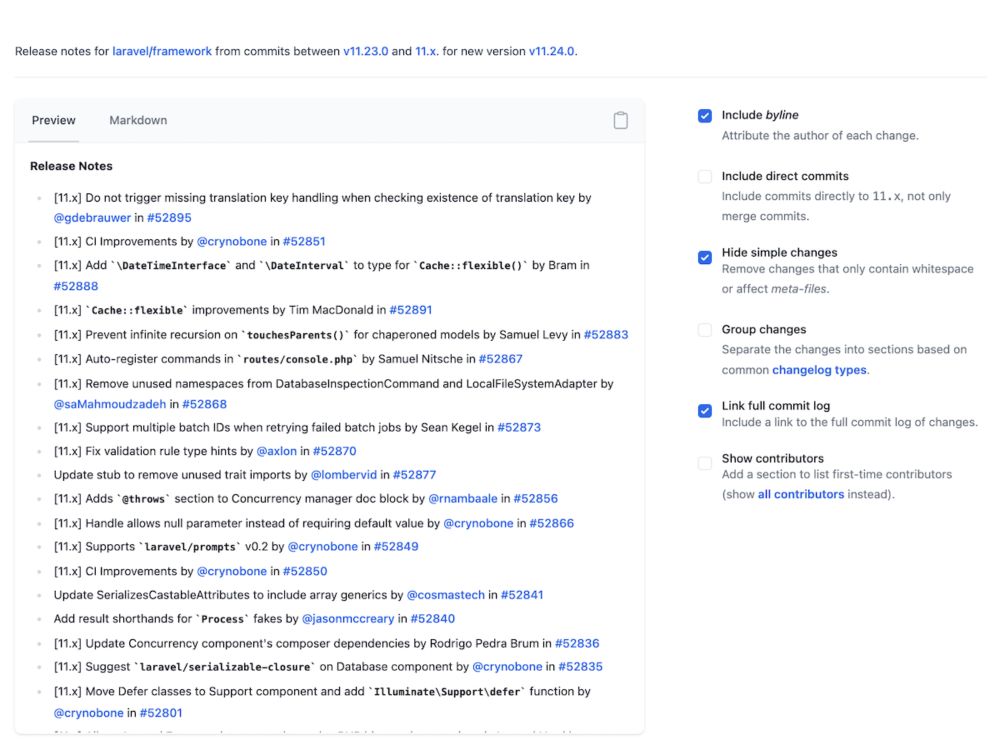Open pull request #52840

pos(432,618)
